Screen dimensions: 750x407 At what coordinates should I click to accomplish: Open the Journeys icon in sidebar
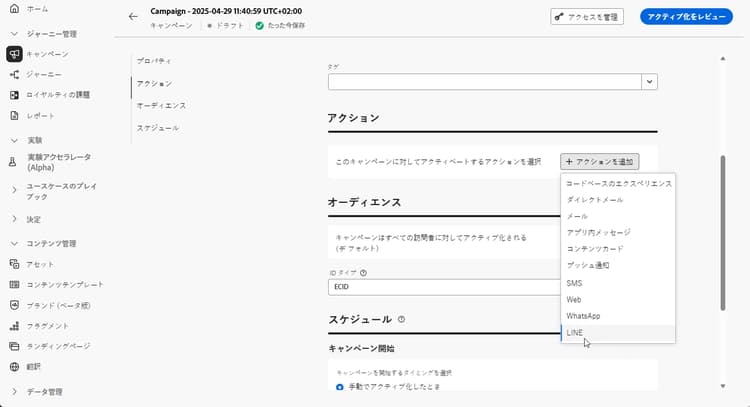(14, 74)
